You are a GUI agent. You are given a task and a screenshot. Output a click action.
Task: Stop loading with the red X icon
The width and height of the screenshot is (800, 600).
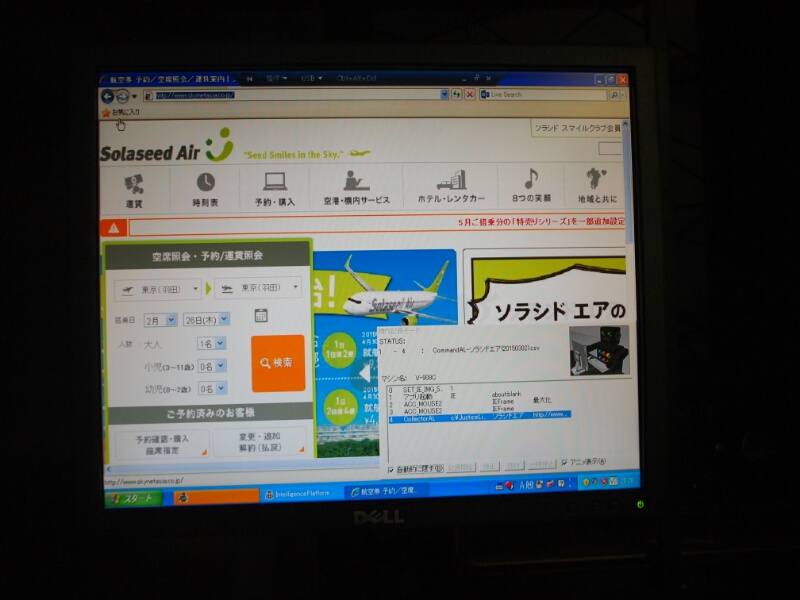click(x=470, y=94)
